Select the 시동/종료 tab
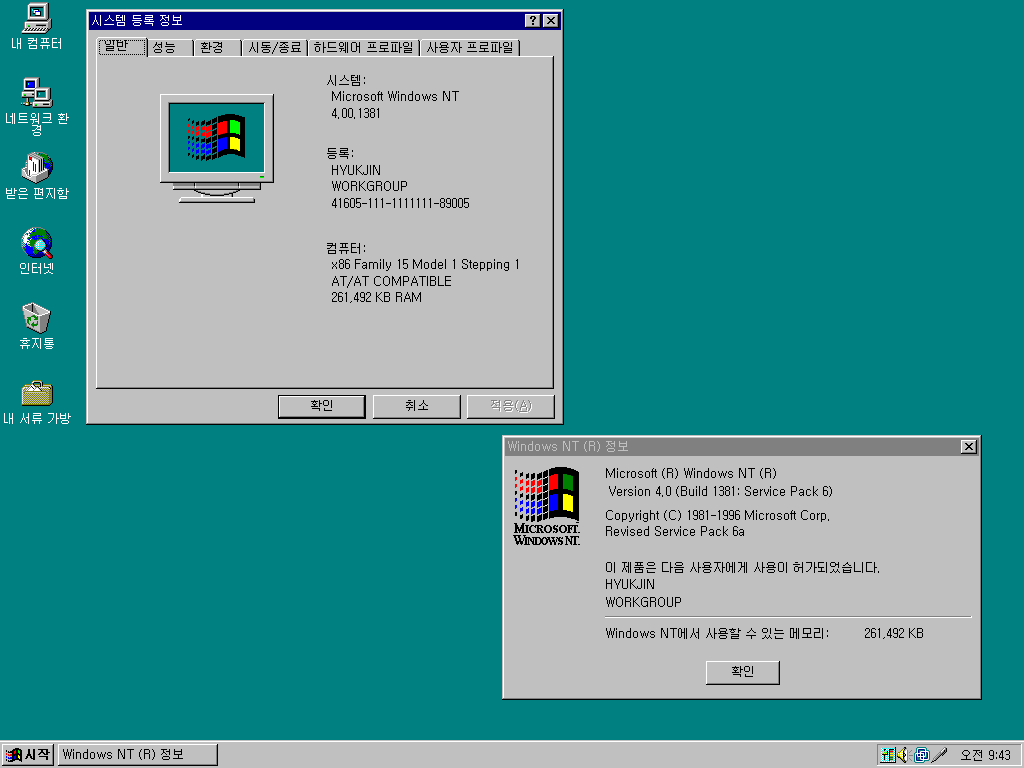The image size is (1024, 768). click(x=274, y=48)
